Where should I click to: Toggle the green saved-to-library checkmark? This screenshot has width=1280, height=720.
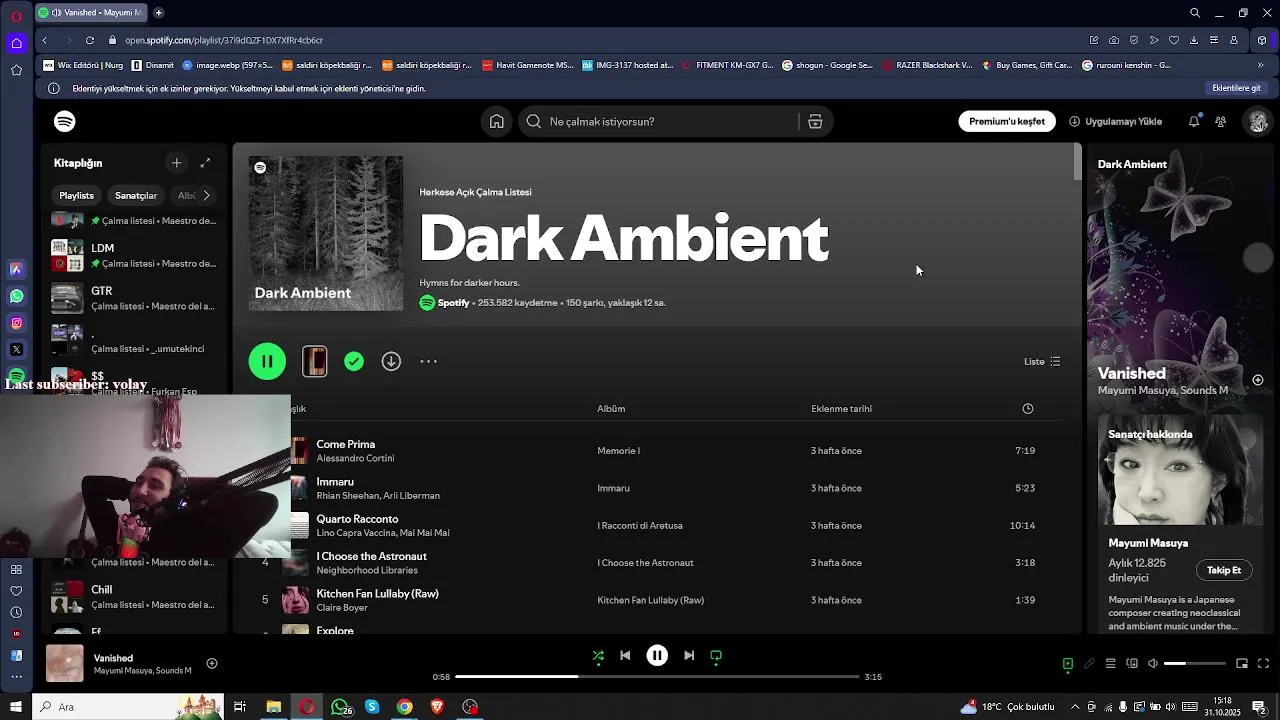coord(354,361)
